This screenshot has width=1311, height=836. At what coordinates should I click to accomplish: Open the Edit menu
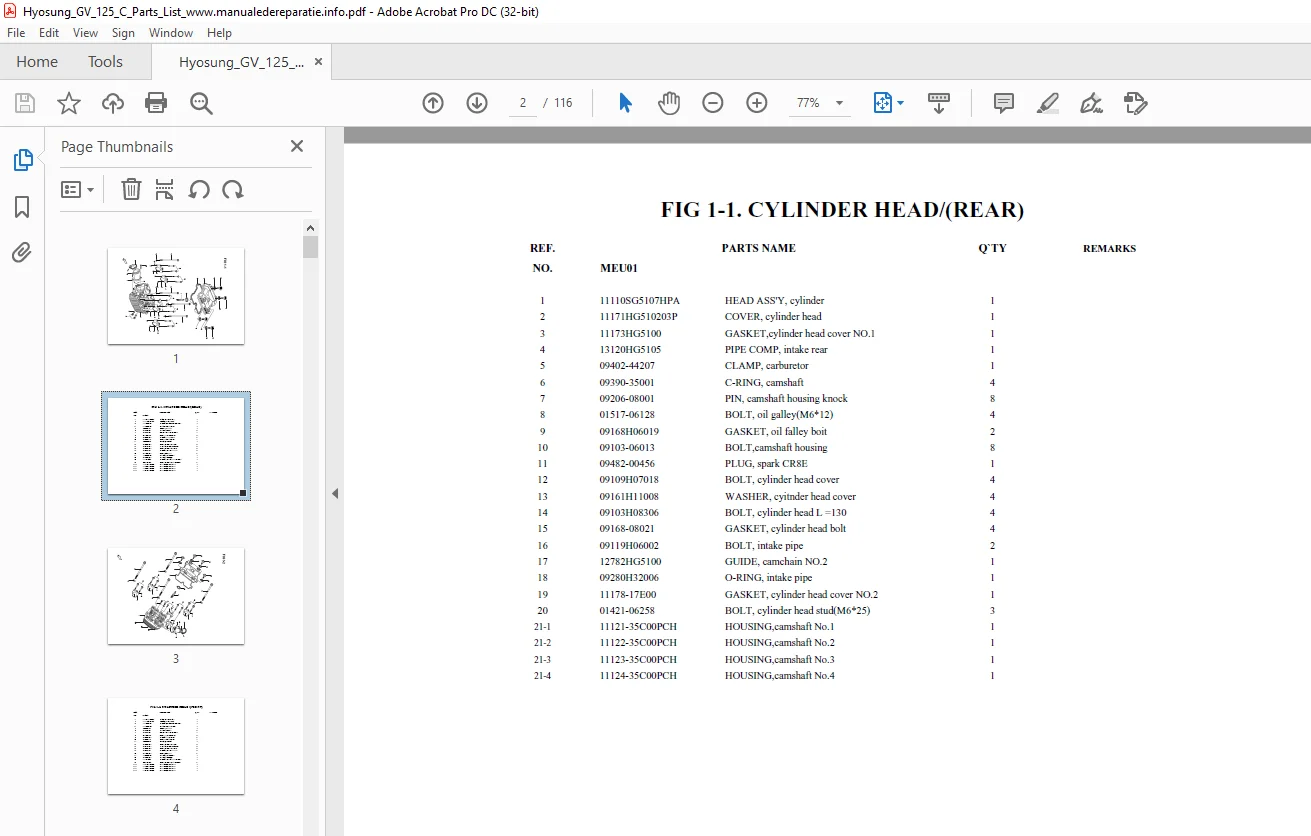49,33
